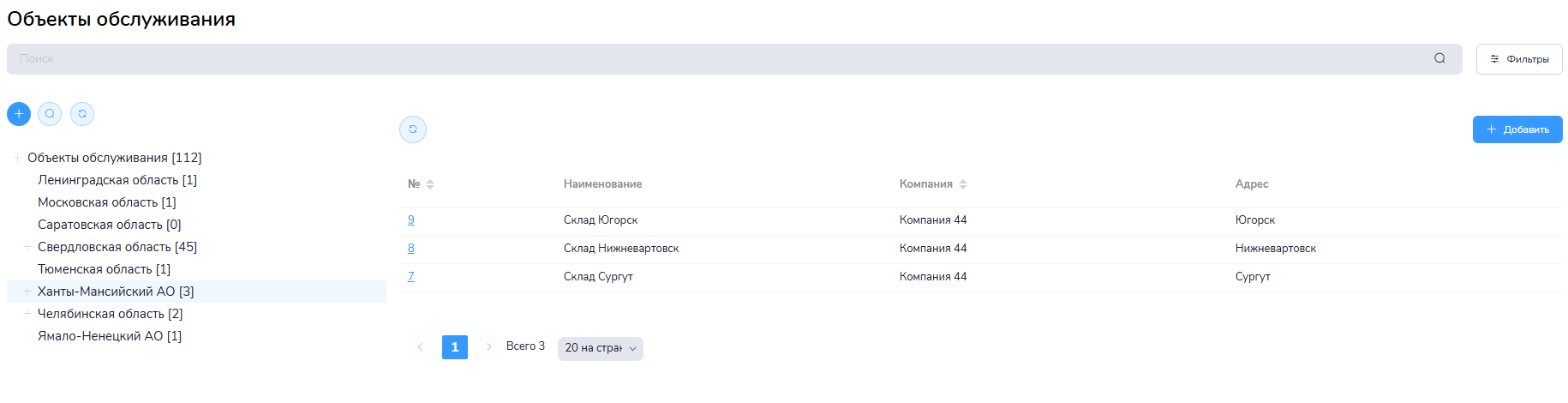
Task: Click the blue plus icon above the tree
Action: pos(19,114)
